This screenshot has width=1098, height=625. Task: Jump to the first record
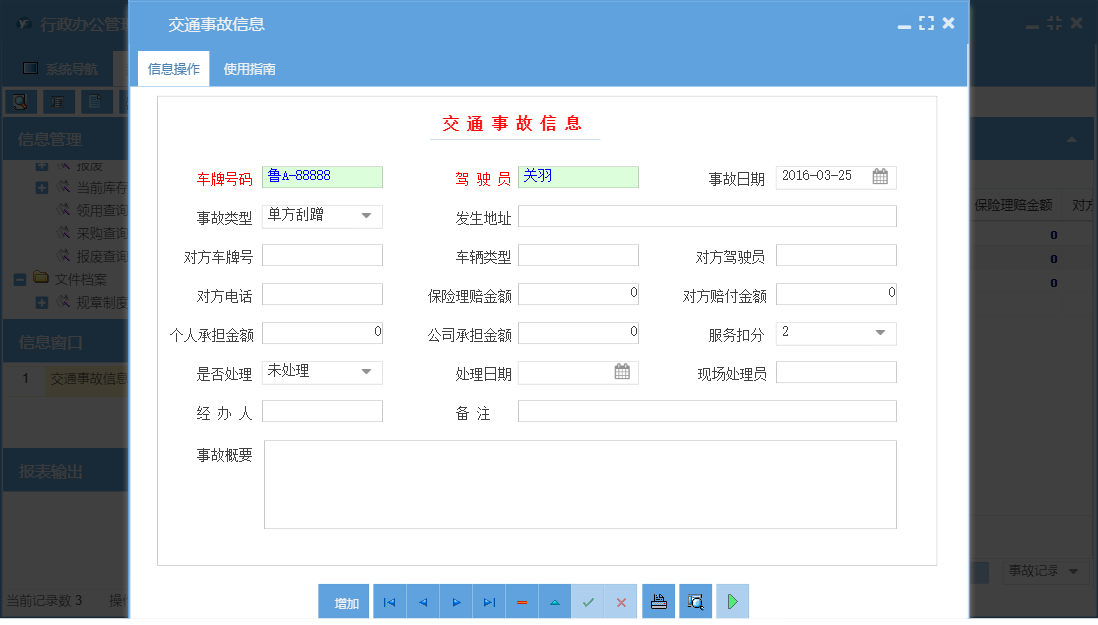pyautogui.click(x=389, y=602)
